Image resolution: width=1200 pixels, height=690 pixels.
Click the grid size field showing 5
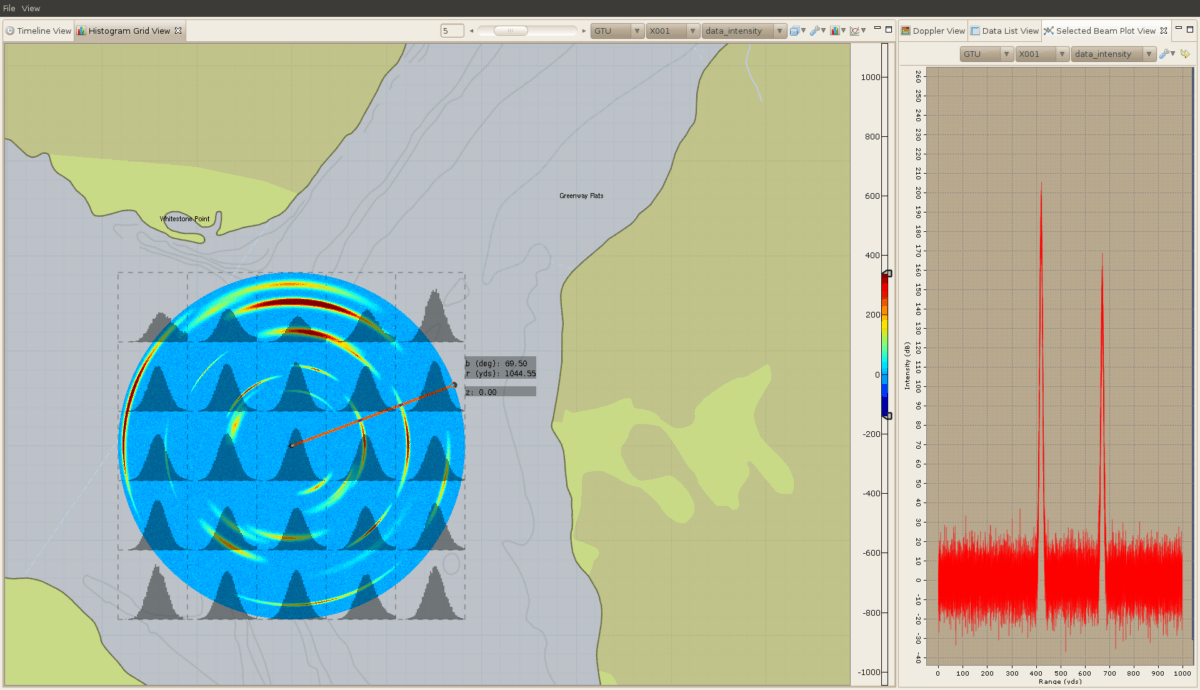point(451,31)
